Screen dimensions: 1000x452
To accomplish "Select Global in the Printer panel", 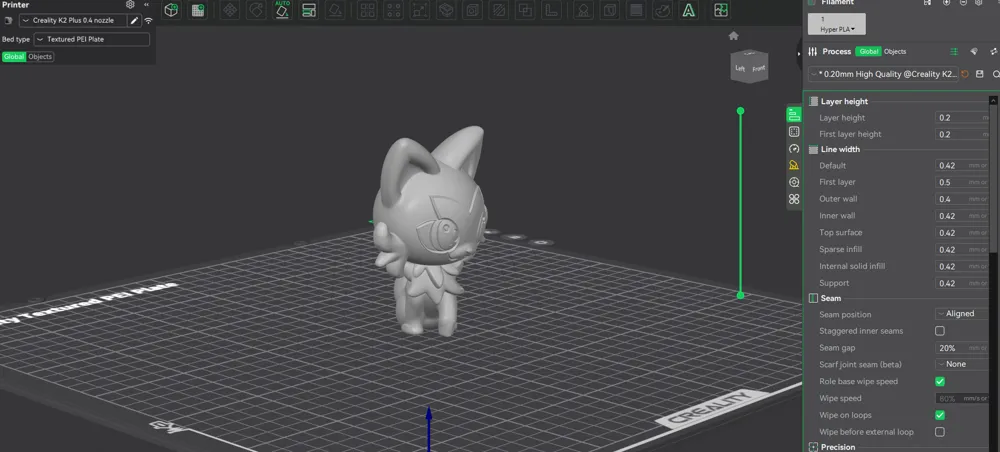I will [x=13, y=57].
